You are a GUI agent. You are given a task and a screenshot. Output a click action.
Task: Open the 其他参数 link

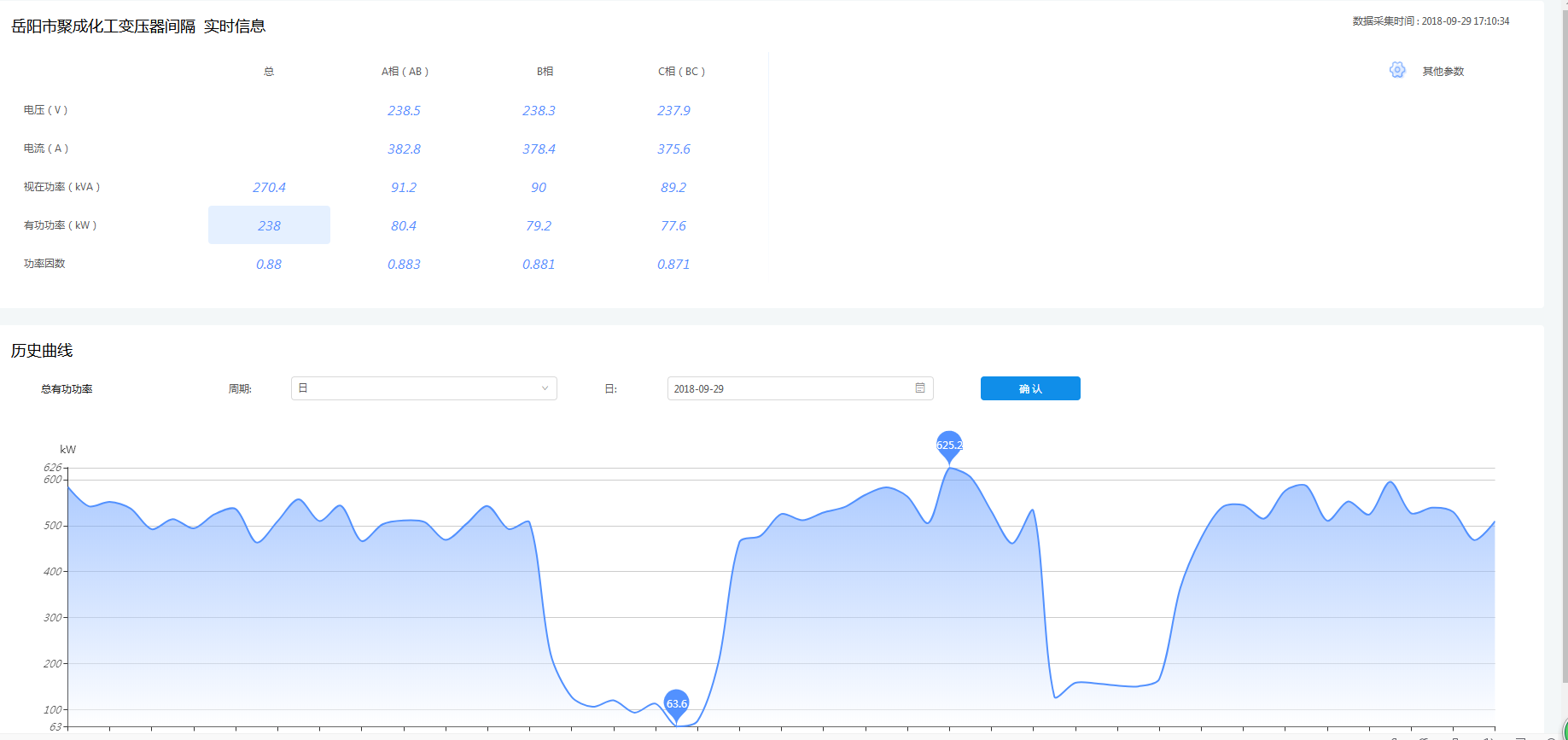click(1443, 72)
